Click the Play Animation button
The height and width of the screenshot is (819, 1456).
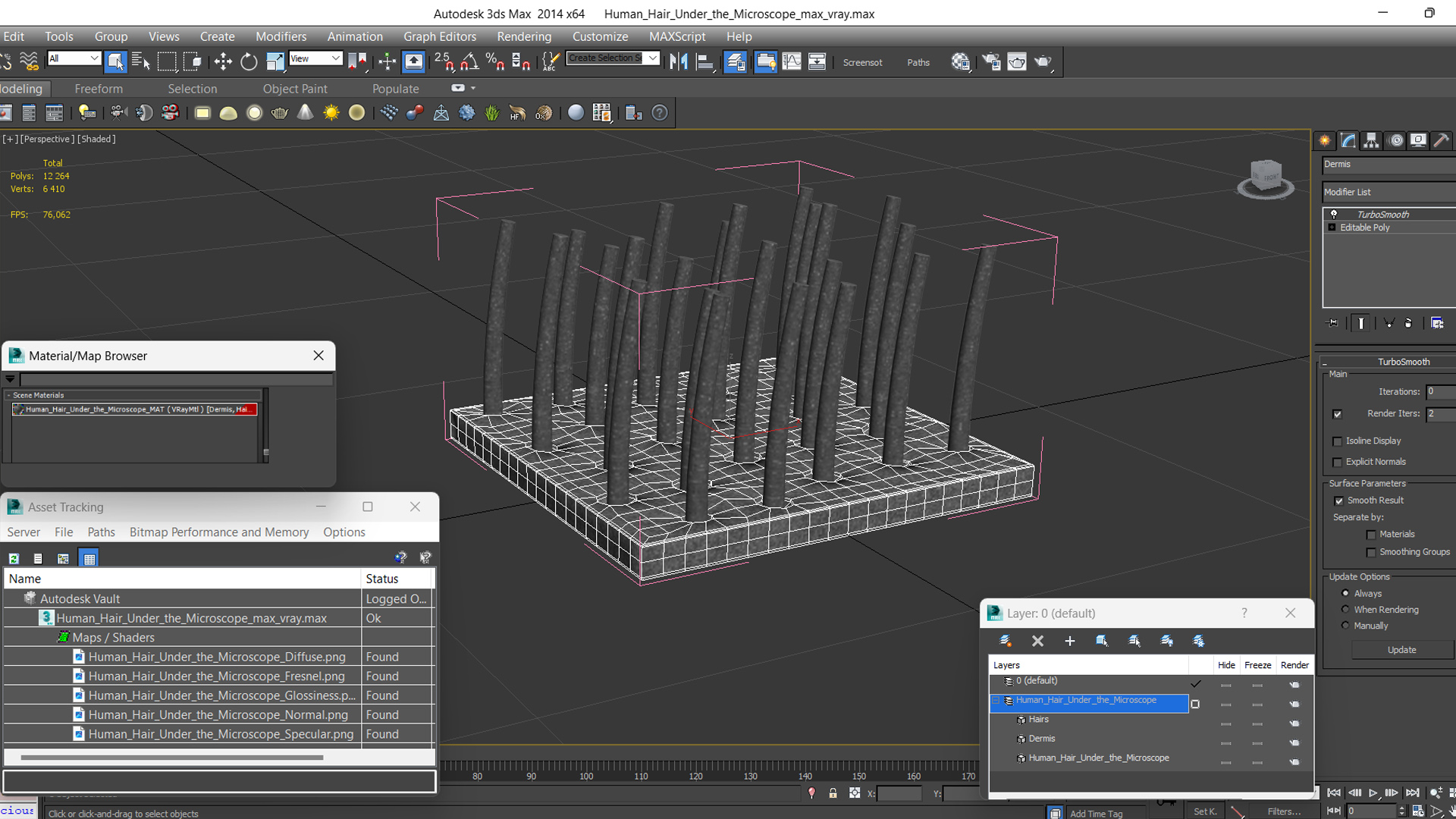[1373, 793]
